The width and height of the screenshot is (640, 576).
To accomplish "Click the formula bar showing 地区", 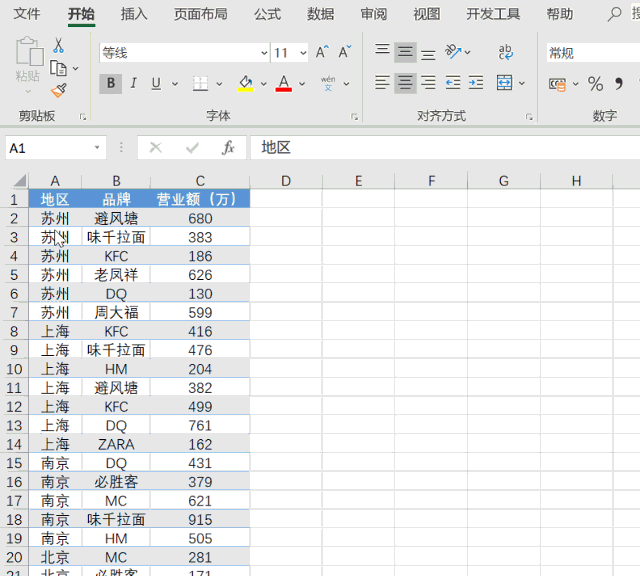I will (x=445, y=147).
